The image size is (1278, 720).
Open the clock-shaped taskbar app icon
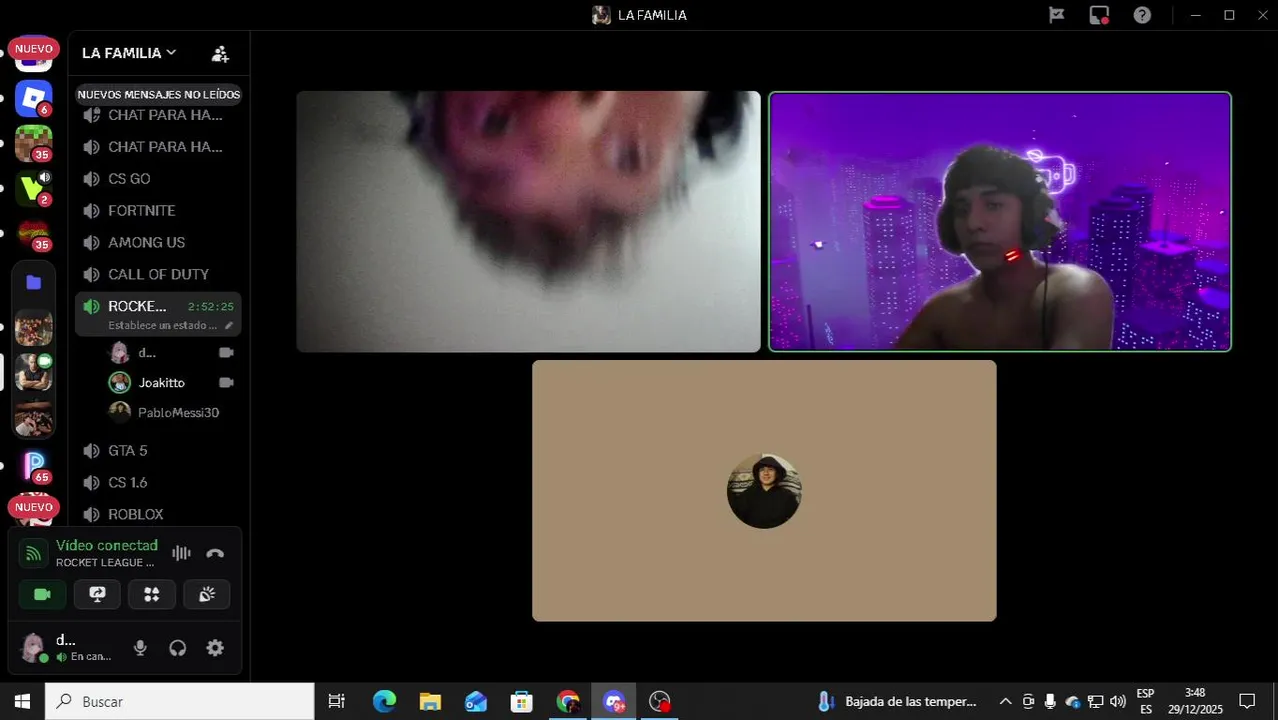point(660,702)
